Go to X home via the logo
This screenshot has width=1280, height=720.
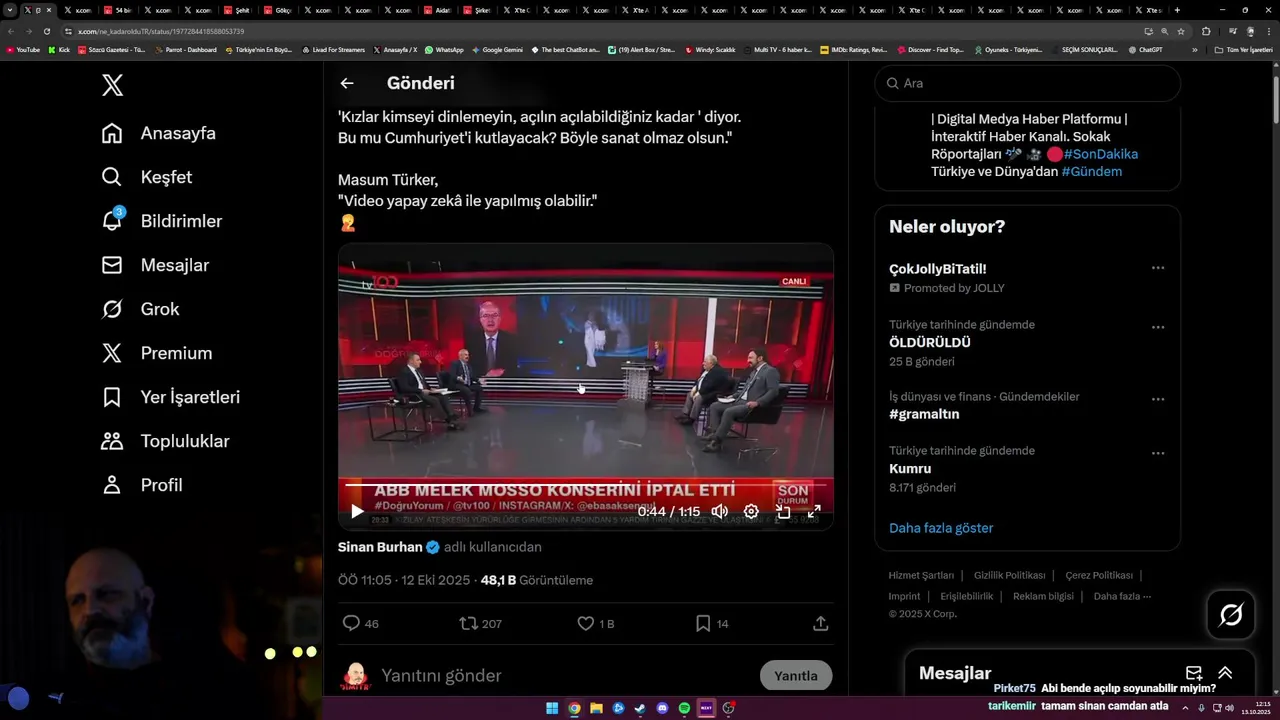(x=113, y=85)
